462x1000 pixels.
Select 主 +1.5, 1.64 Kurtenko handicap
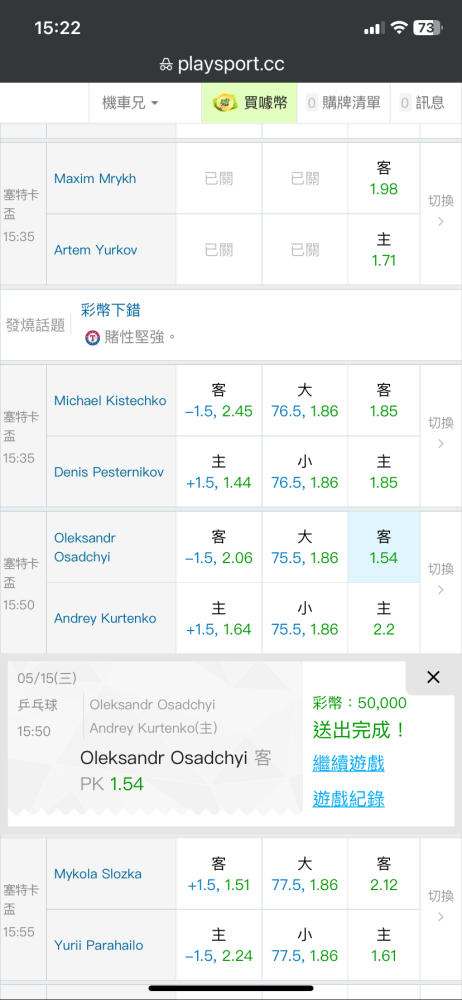(x=219, y=619)
